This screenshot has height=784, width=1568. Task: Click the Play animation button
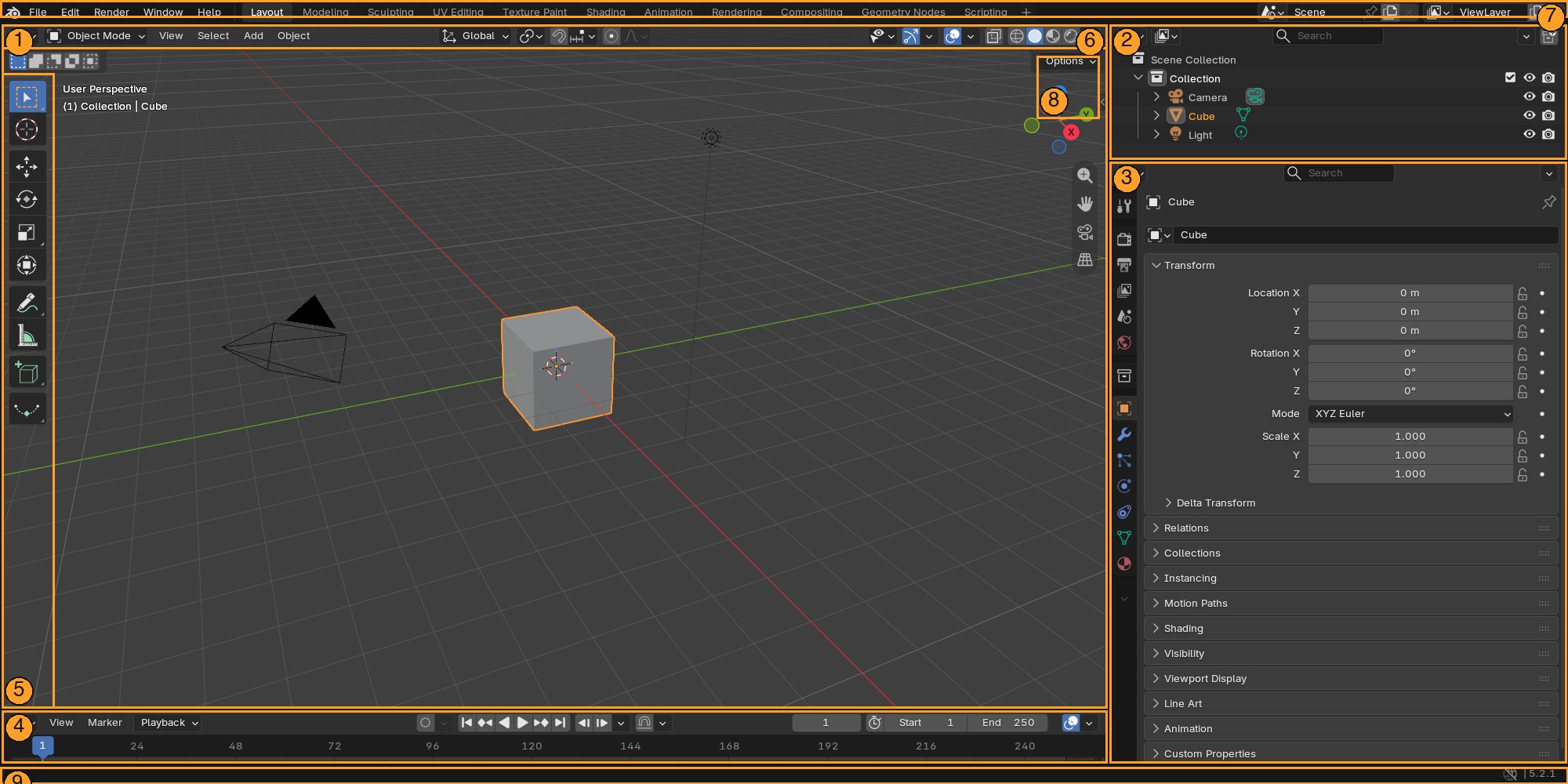click(x=522, y=723)
